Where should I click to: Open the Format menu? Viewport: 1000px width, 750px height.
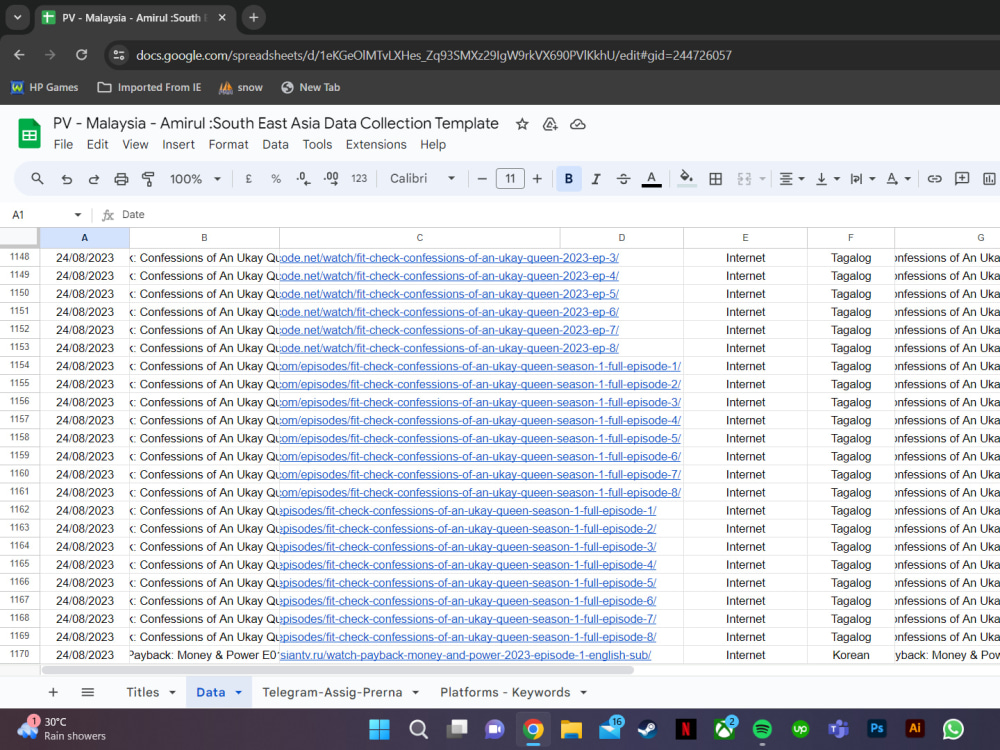[228, 145]
